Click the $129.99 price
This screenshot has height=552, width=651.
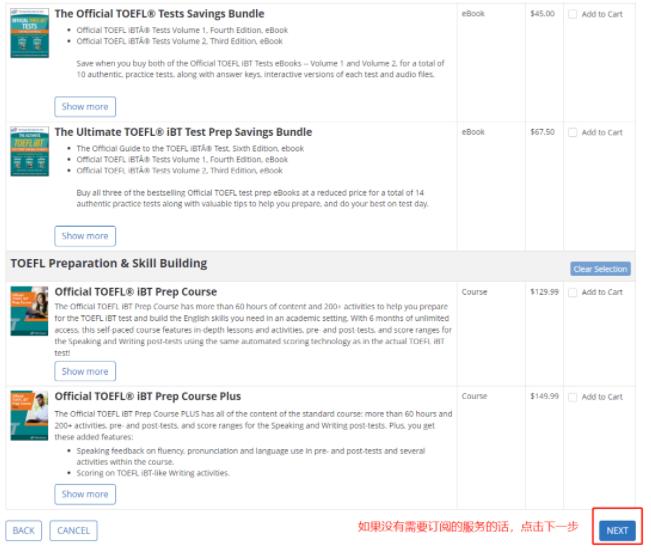[x=544, y=292]
